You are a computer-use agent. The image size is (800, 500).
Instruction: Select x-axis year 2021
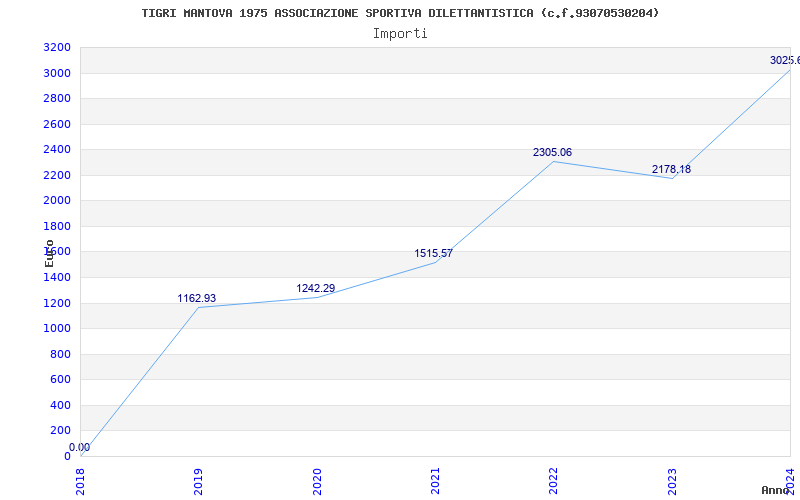click(x=435, y=481)
